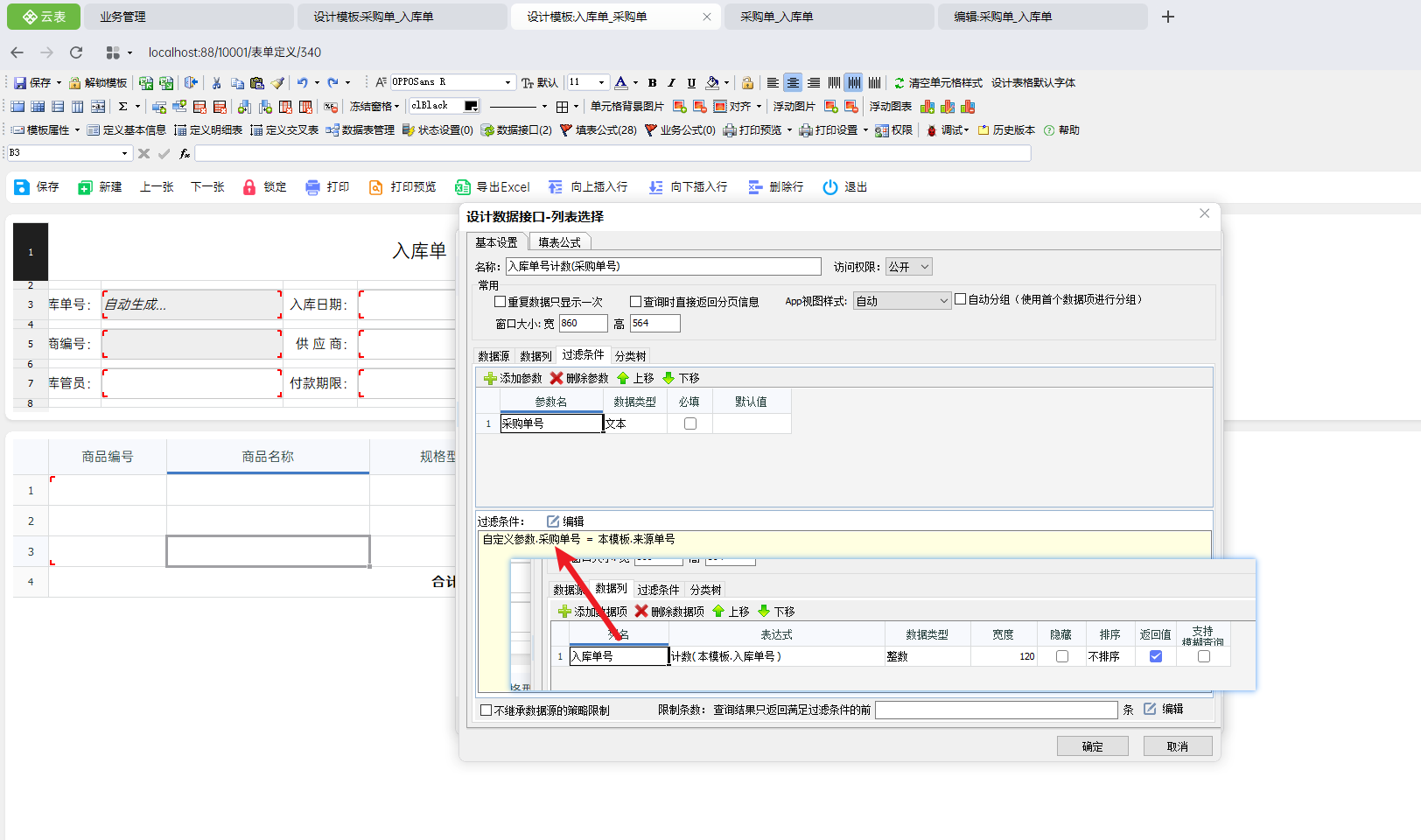The height and width of the screenshot is (840, 1421).
Task: Click 锁定 lock in the form toolbar
Action: pos(264,187)
